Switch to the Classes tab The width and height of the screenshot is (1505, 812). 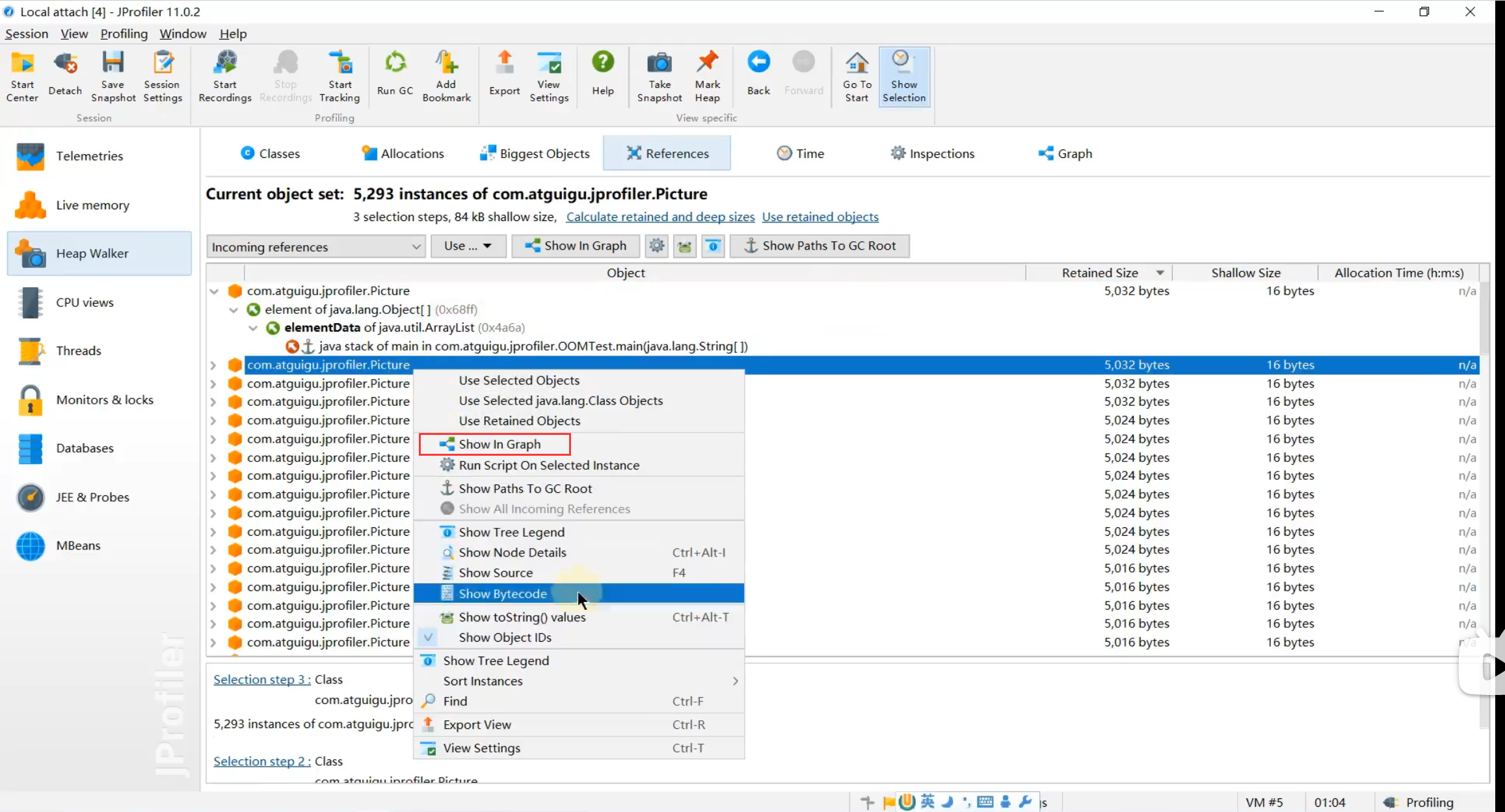(x=270, y=153)
